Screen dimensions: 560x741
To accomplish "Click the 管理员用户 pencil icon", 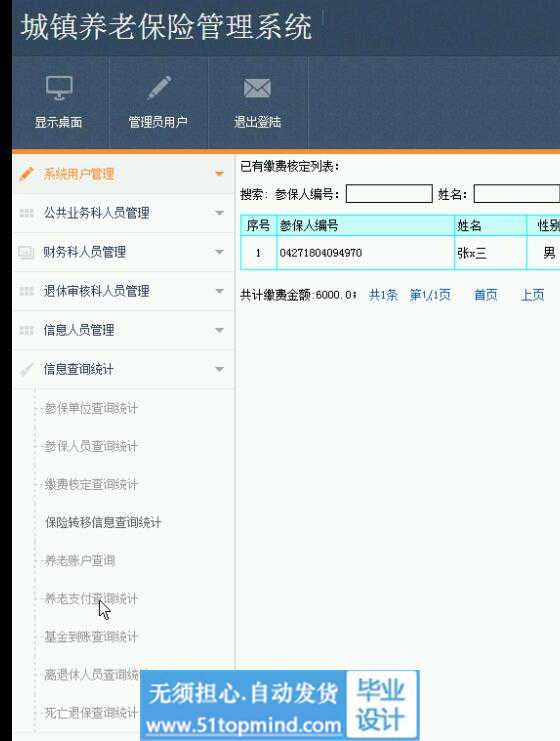I will 159,87.
